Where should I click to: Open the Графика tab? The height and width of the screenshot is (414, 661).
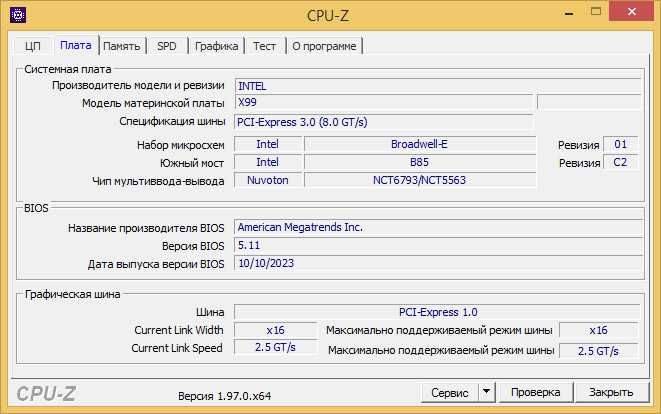[217, 46]
